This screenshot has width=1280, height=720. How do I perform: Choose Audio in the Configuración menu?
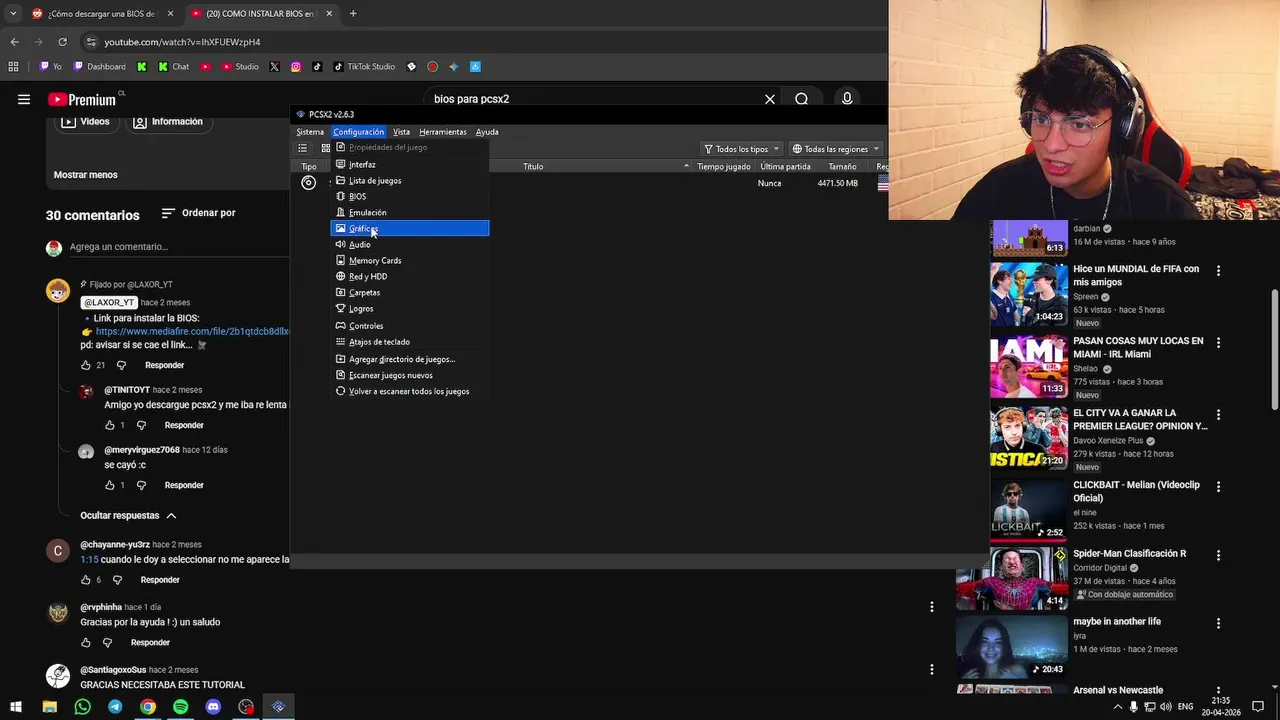[x=410, y=245]
